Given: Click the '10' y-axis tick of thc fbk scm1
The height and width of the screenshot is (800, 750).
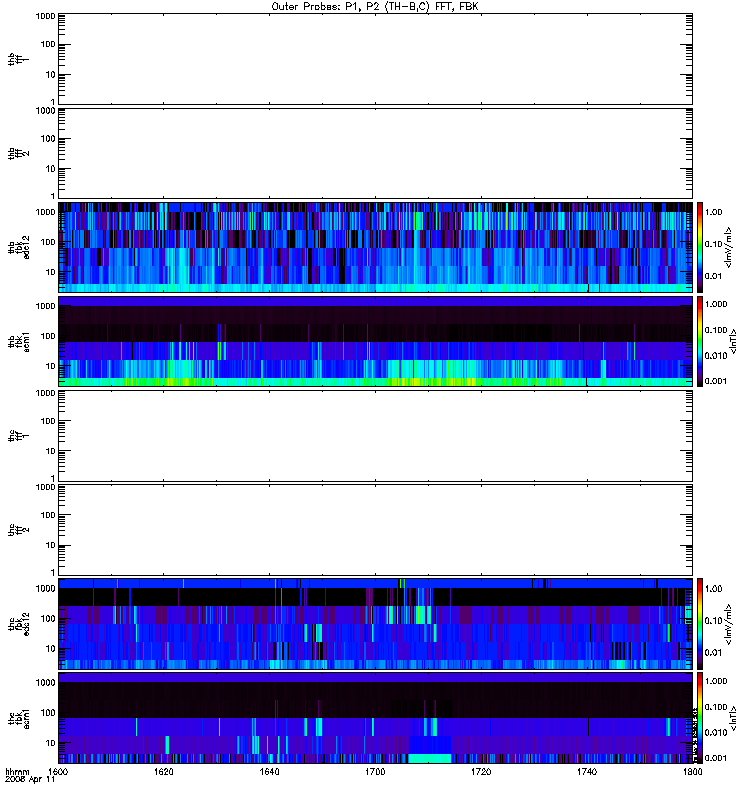Looking at the screenshot, I should pos(51,743).
